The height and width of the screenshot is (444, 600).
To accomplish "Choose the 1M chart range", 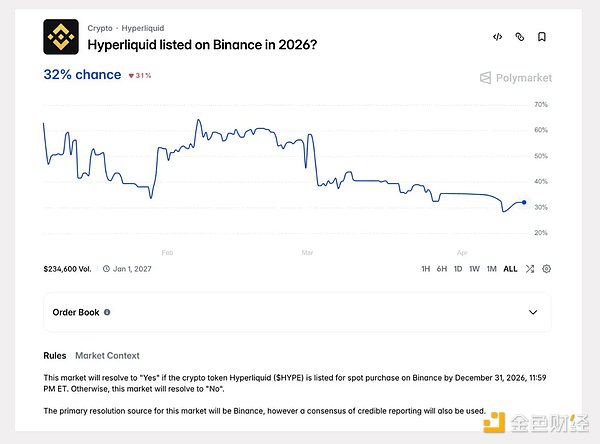I will point(491,269).
